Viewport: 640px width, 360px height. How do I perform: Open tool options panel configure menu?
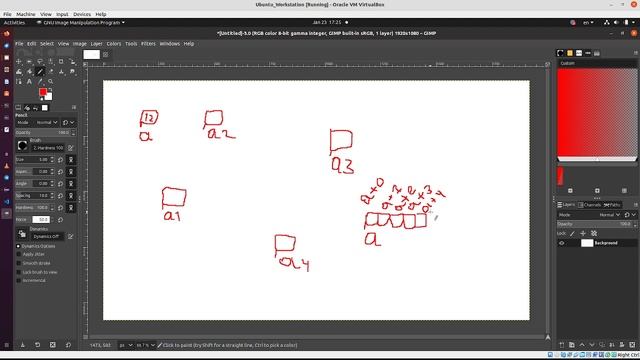(x=74, y=107)
